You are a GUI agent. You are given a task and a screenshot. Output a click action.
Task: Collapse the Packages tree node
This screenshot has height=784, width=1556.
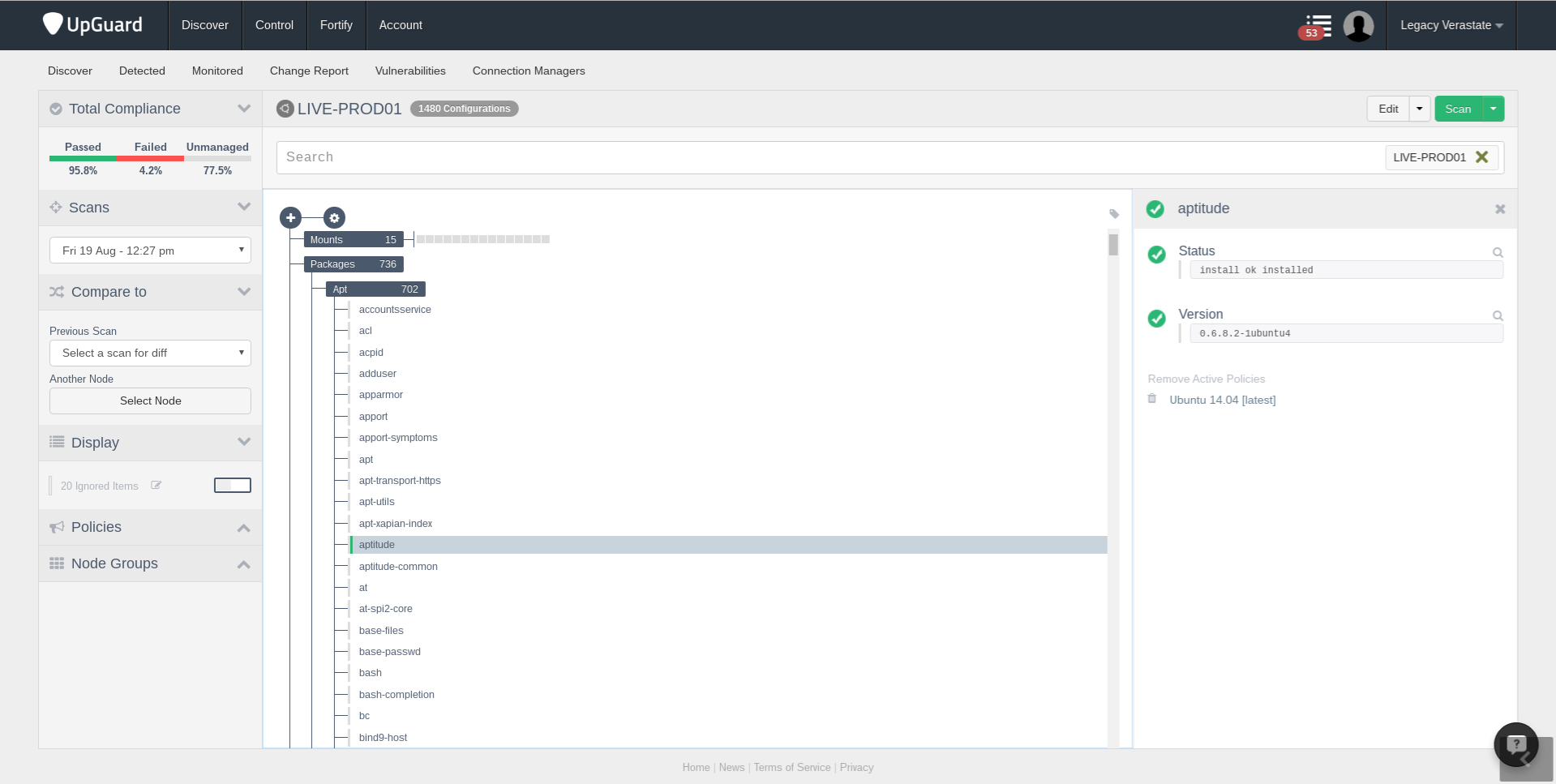[x=354, y=264]
